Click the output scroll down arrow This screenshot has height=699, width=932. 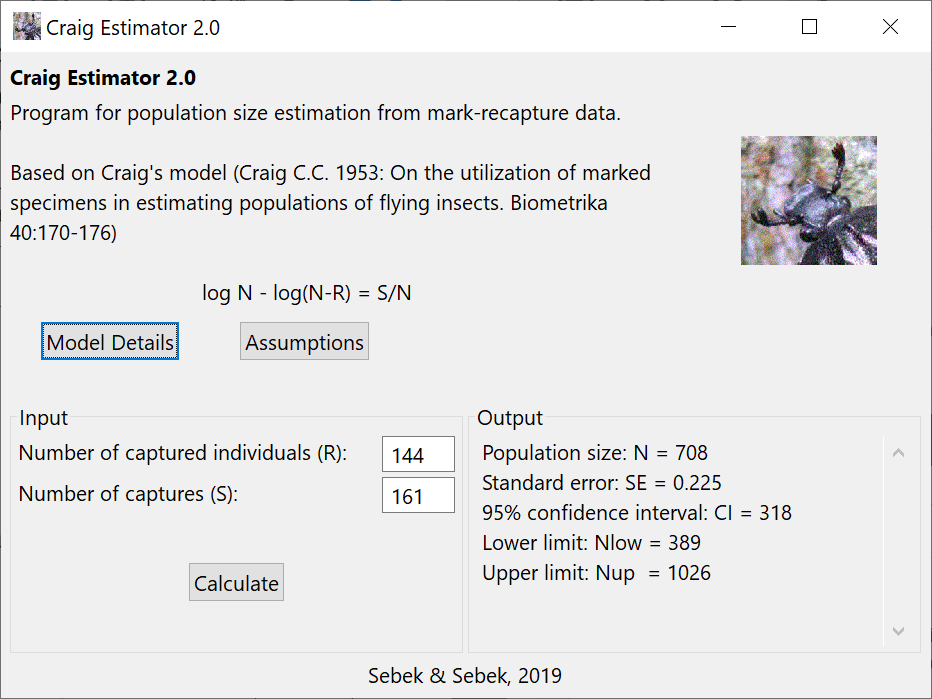(x=898, y=631)
